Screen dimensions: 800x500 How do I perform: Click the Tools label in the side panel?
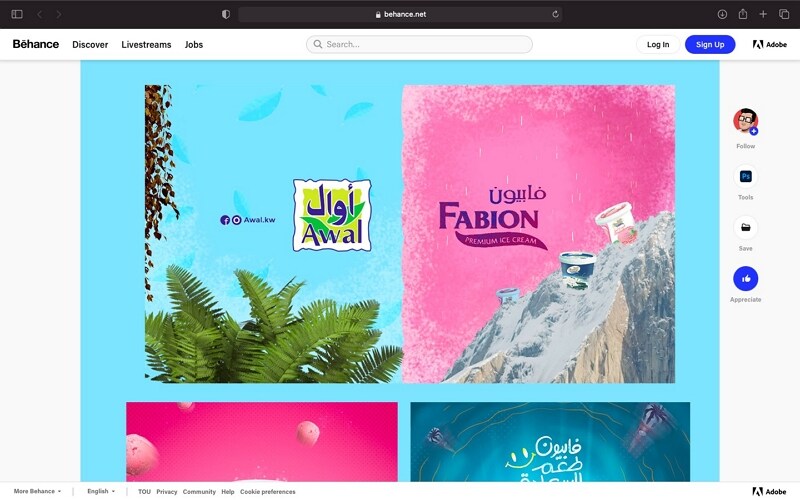(x=745, y=197)
